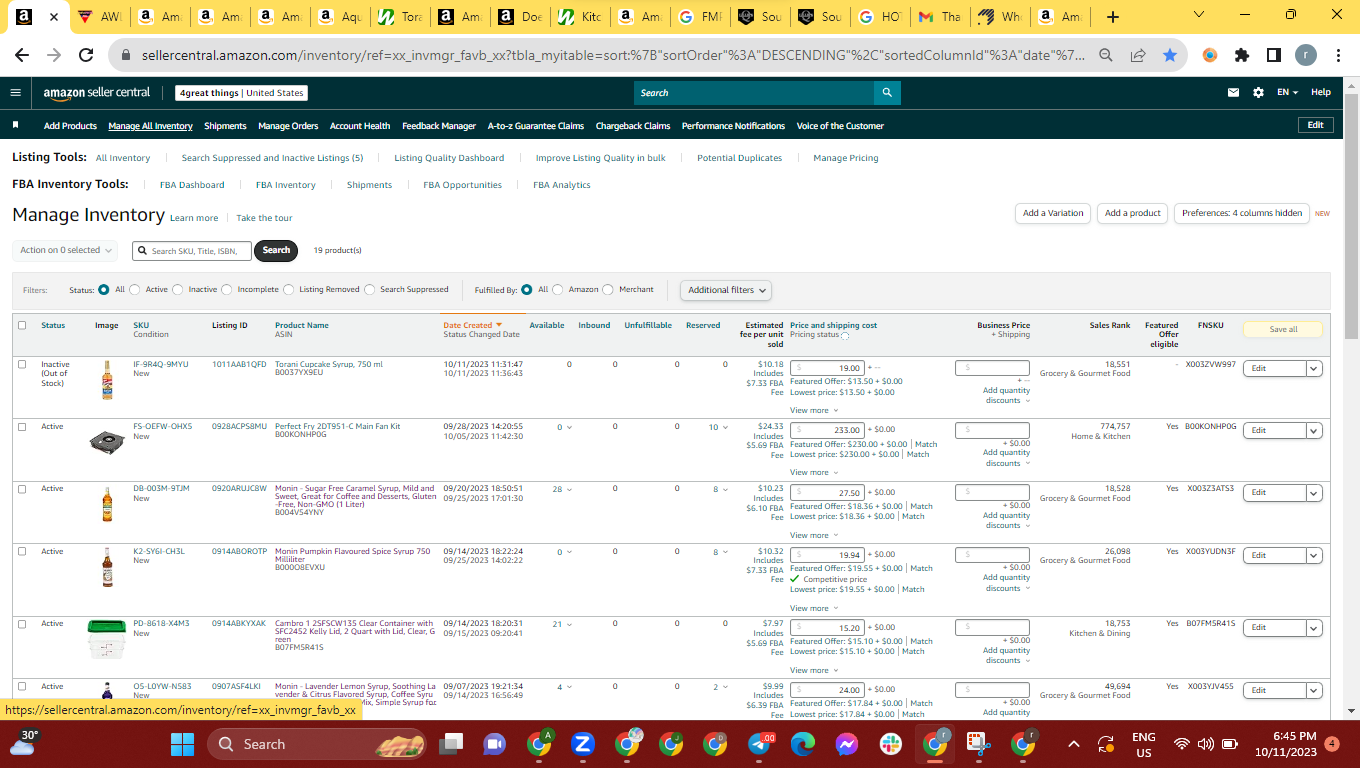Select the Search Suppressed status filter
1360x768 pixels.
370,290
